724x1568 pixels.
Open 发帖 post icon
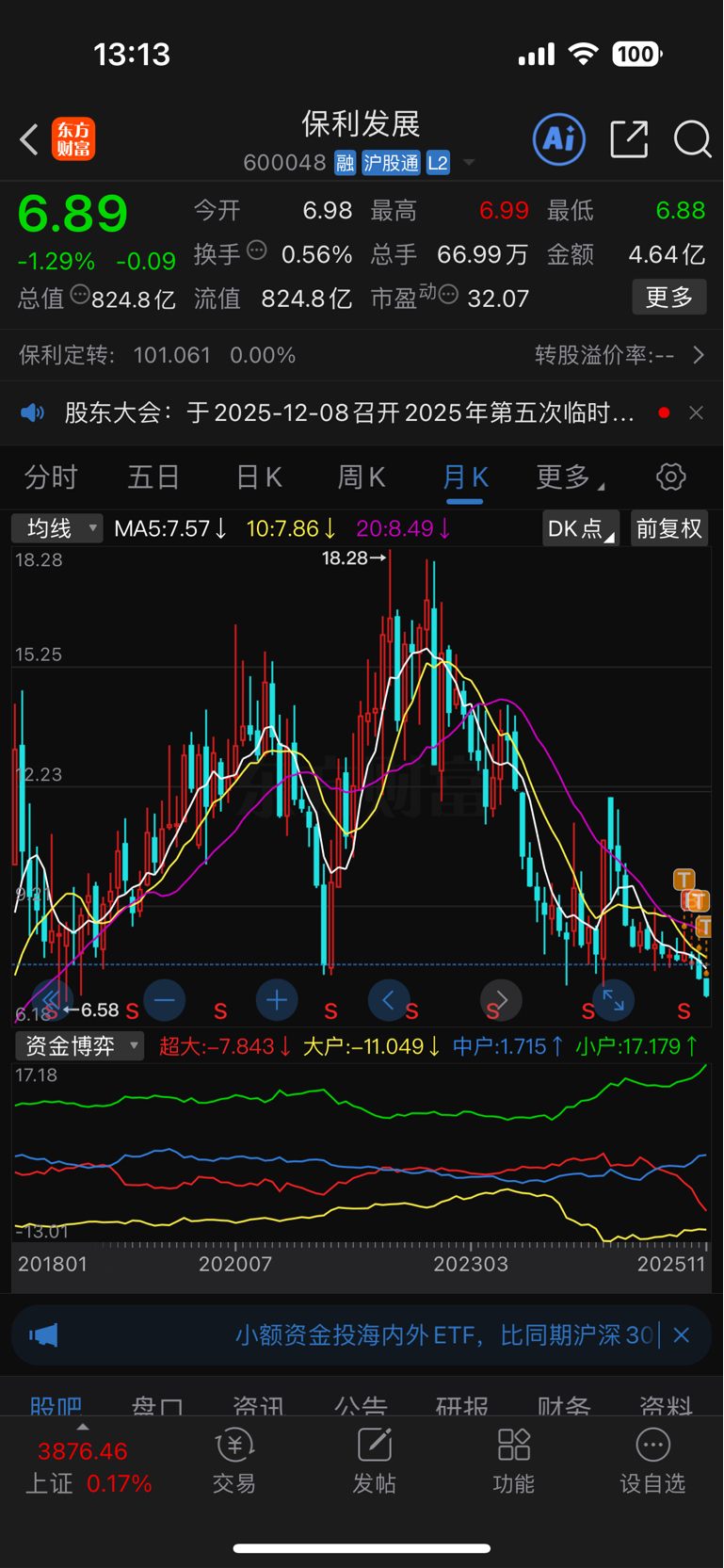click(374, 1462)
